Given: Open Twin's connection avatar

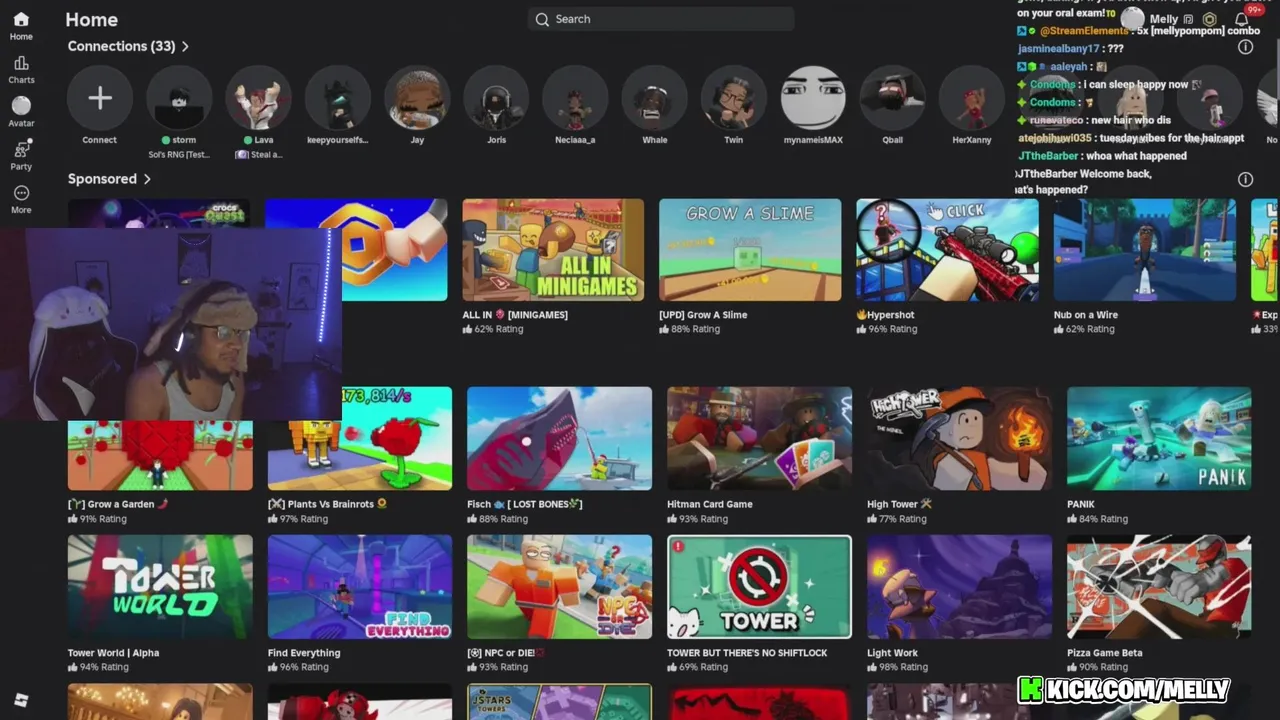Looking at the screenshot, I should click(733, 98).
